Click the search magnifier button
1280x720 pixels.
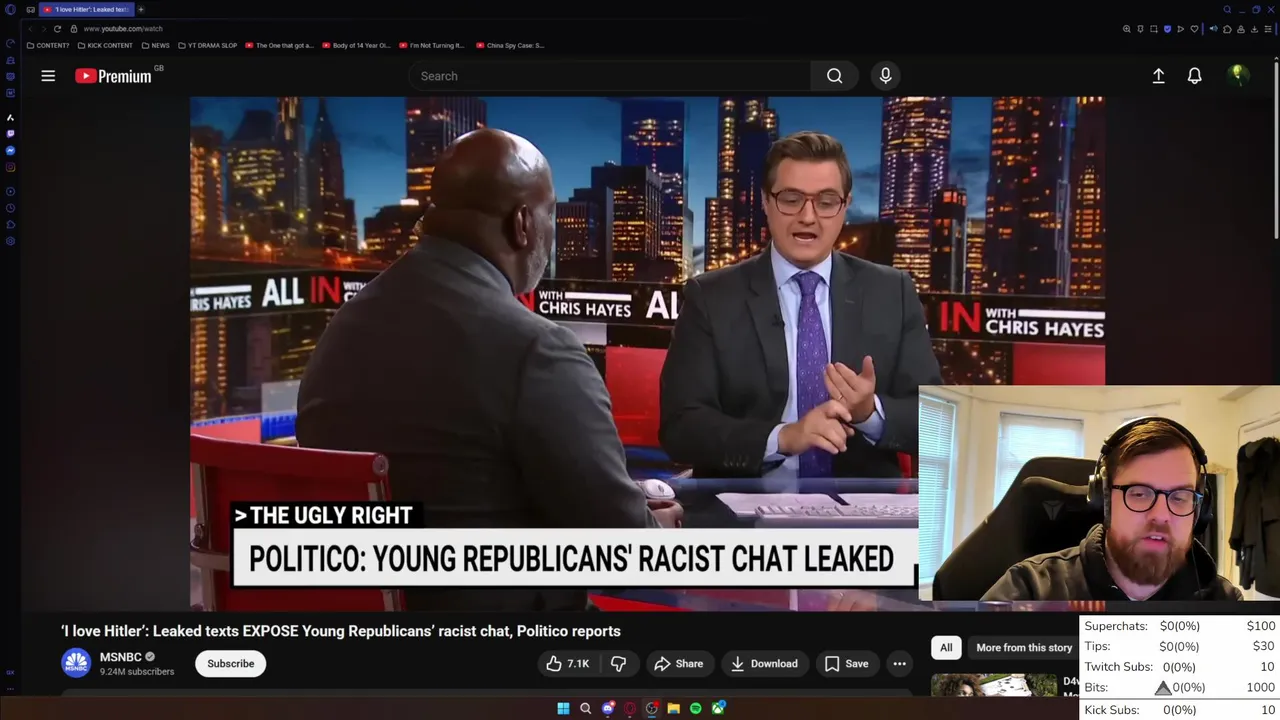pos(834,76)
